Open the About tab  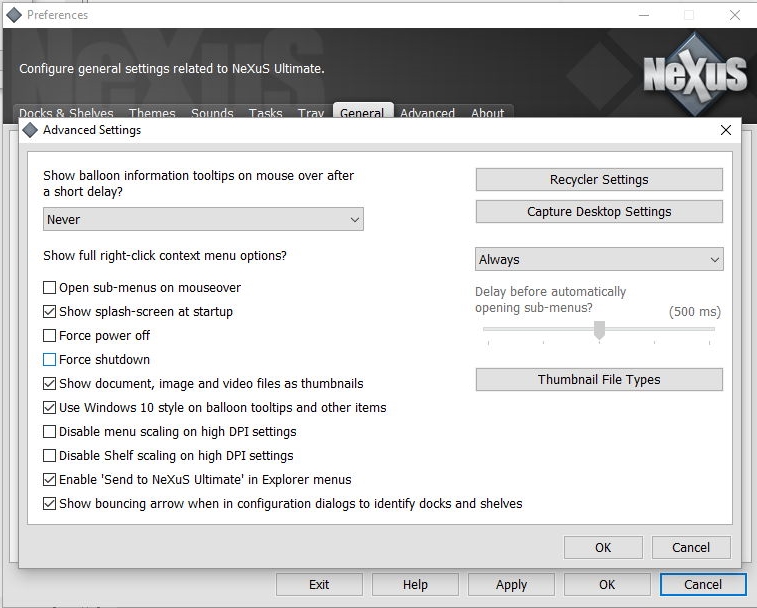pos(487,113)
